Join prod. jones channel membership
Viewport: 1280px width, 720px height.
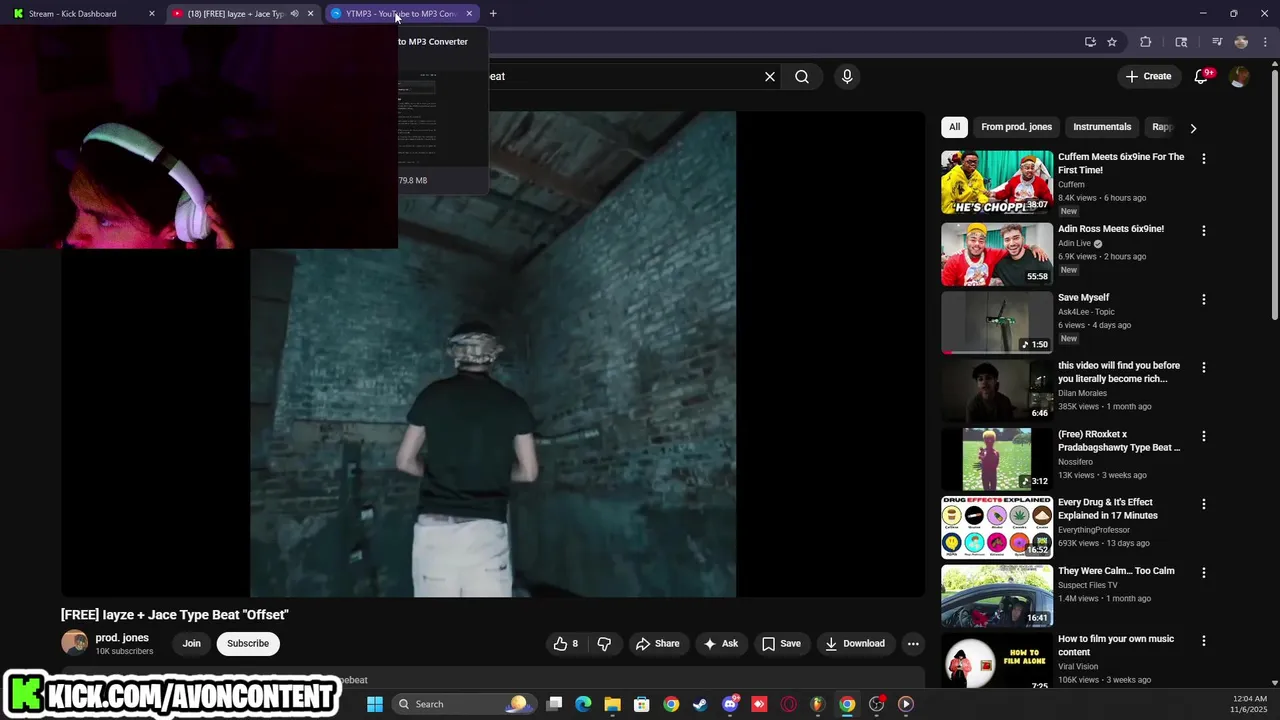click(191, 644)
